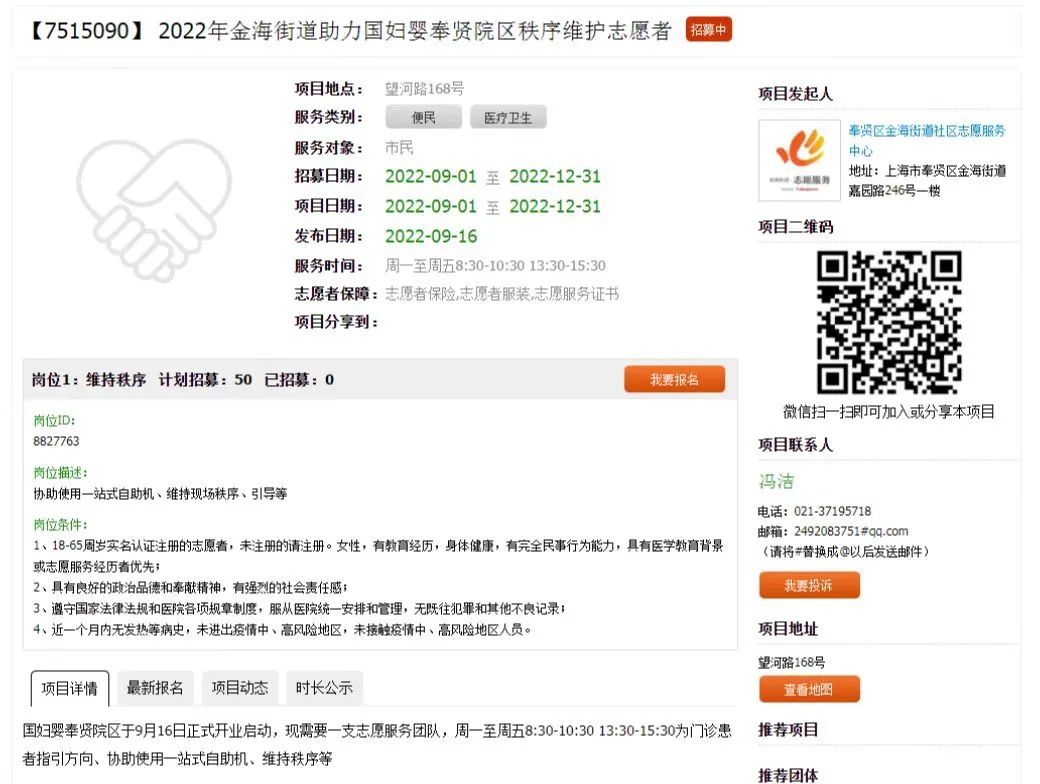
Task: Click the publish date 2022-09-16
Action: (431, 235)
